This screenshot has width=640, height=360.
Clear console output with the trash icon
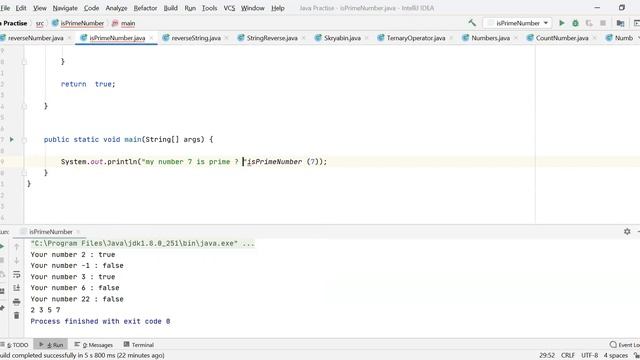click(17, 316)
